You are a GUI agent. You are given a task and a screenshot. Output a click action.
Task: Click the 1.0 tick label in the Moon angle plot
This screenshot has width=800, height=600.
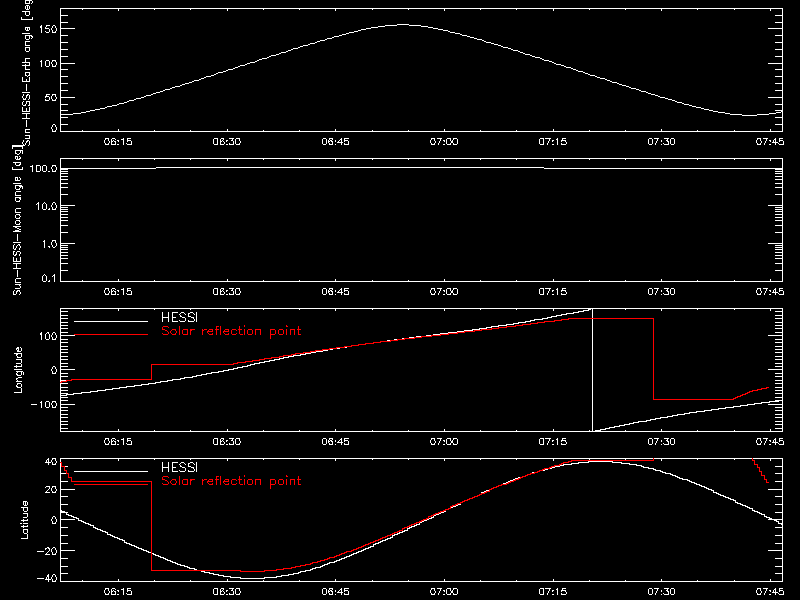point(49,244)
